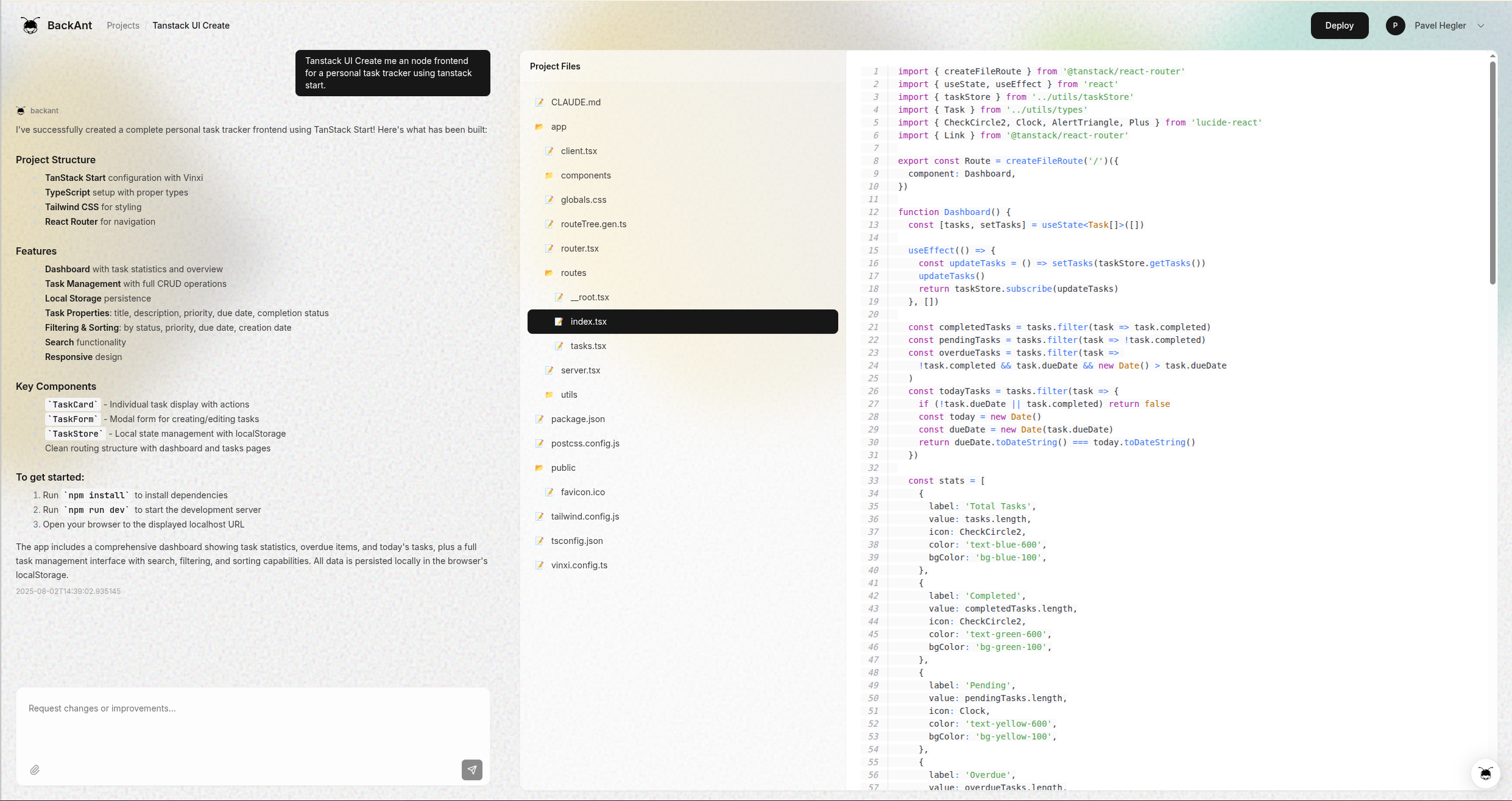This screenshot has width=1512, height=801.
Task: Open the Pavel Hegler account dropdown chevron
Action: pos(1481,26)
